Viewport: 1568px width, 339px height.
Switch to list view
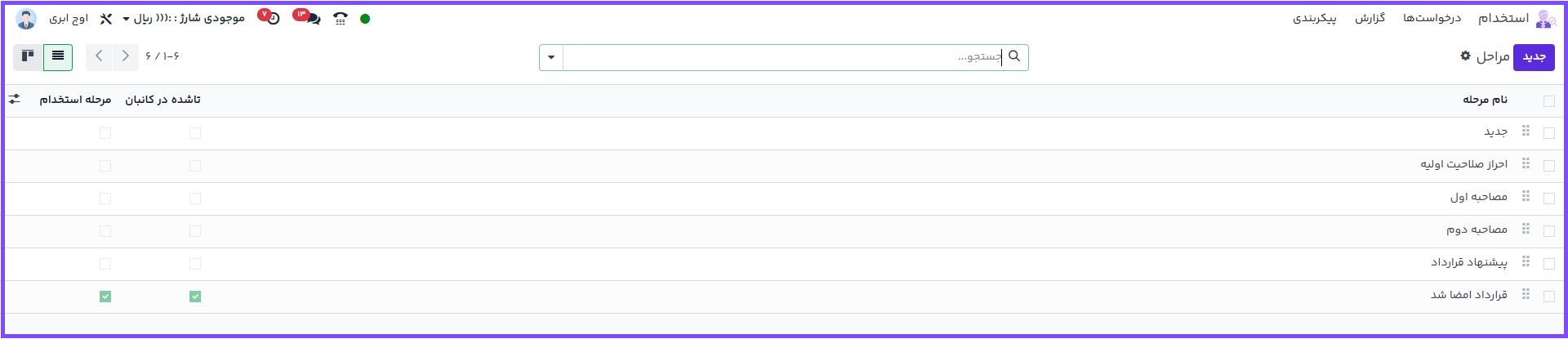pyautogui.click(x=58, y=56)
